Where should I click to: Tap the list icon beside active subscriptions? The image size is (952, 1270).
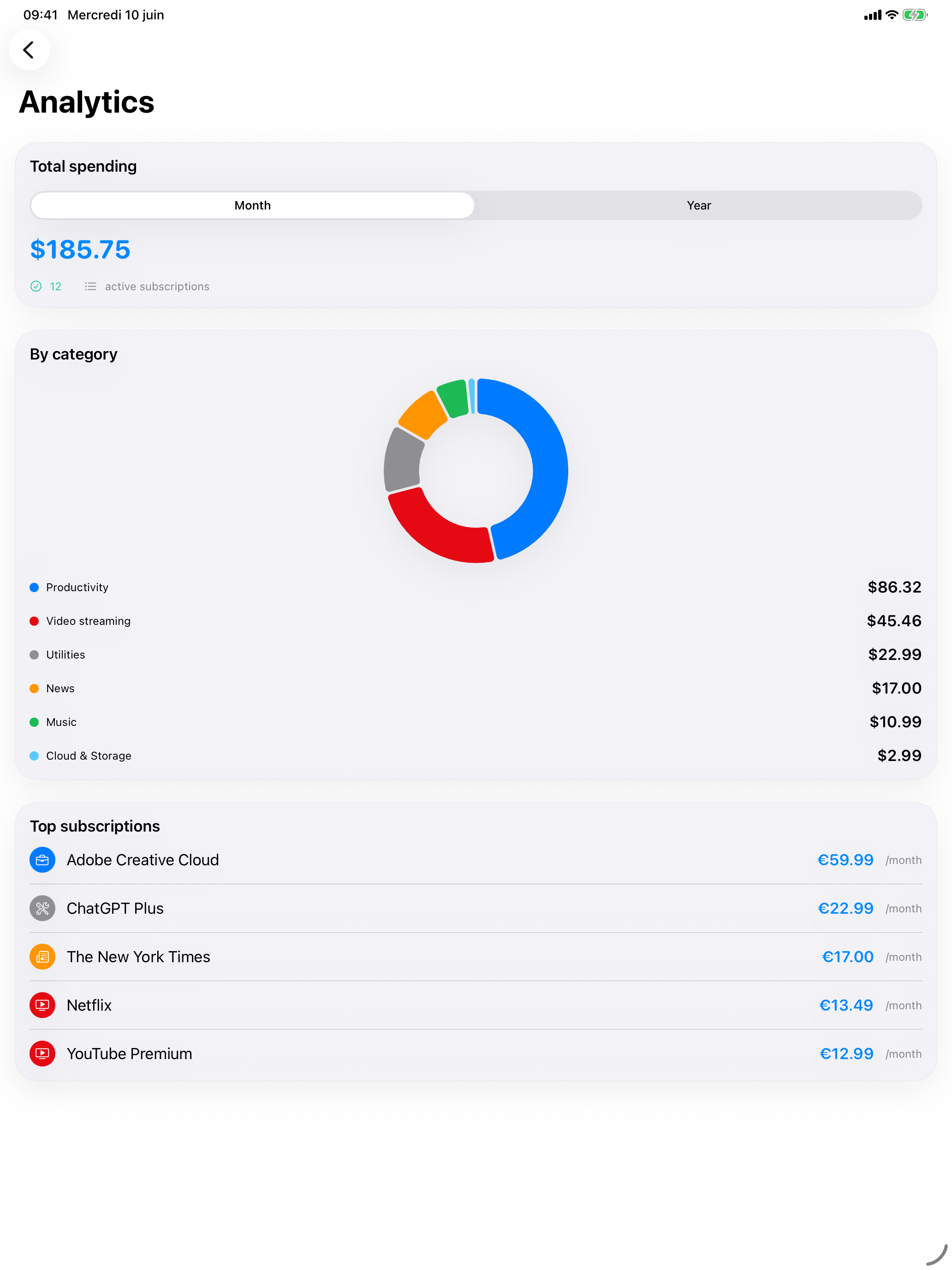pyautogui.click(x=91, y=287)
